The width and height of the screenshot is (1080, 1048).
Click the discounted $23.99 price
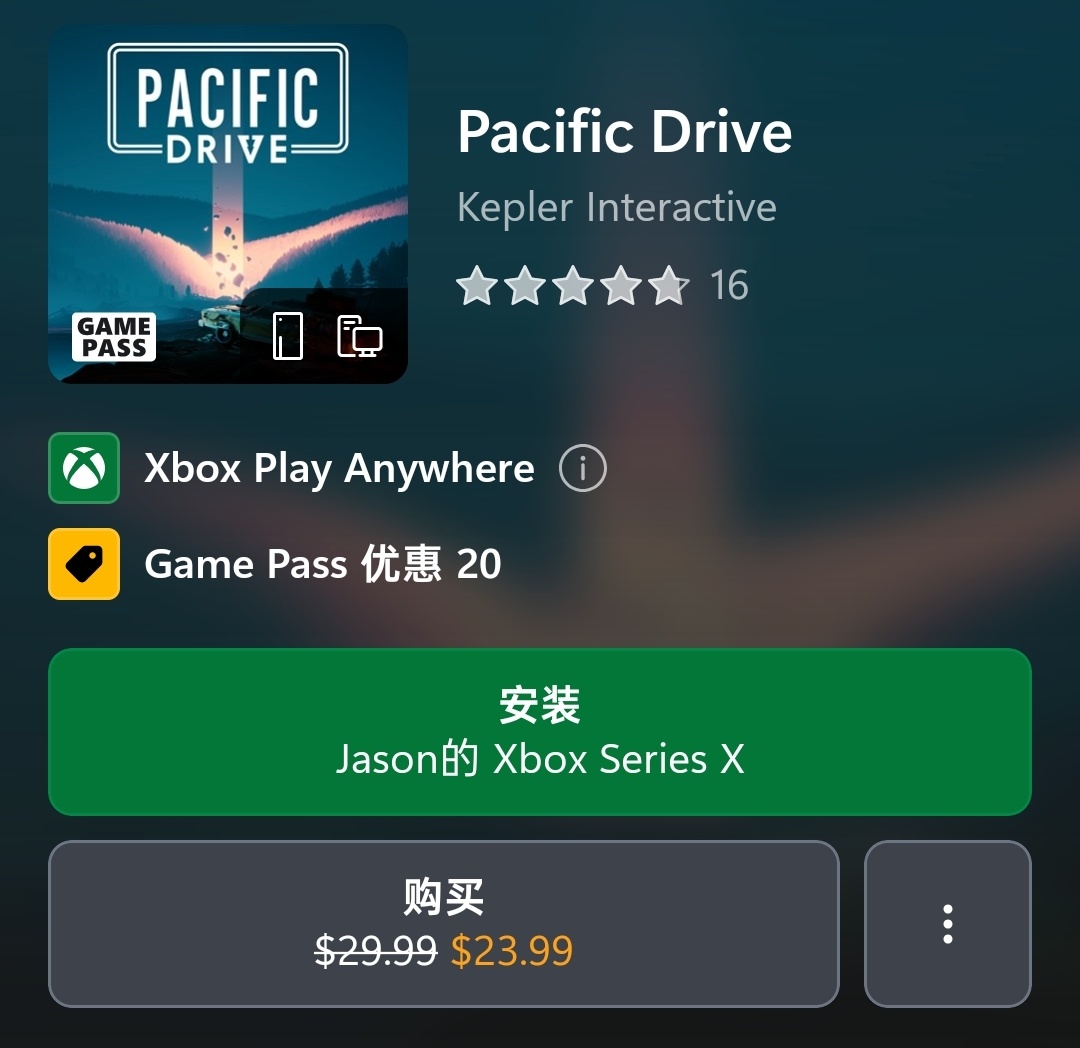coord(512,951)
